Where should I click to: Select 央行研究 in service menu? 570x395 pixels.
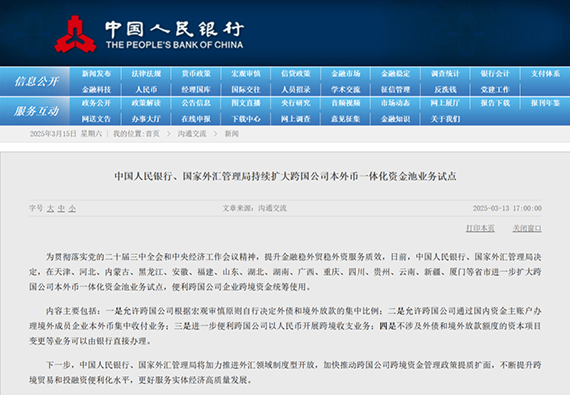coord(296,103)
